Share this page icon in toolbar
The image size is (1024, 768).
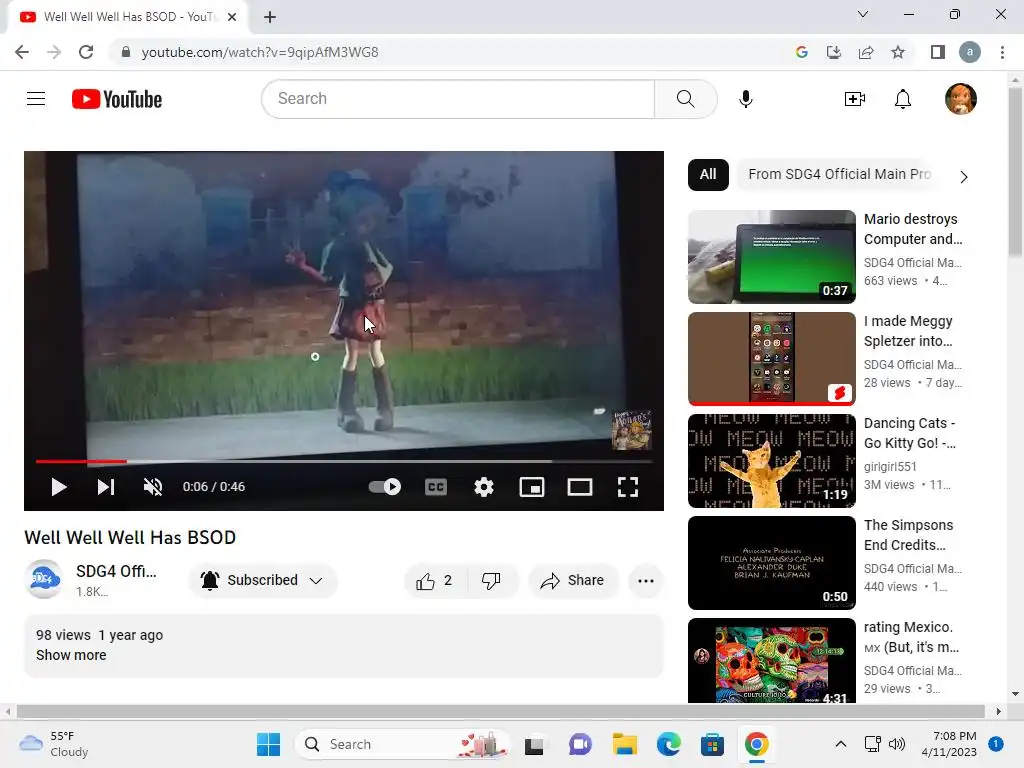pyautogui.click(x=866, y=52)
